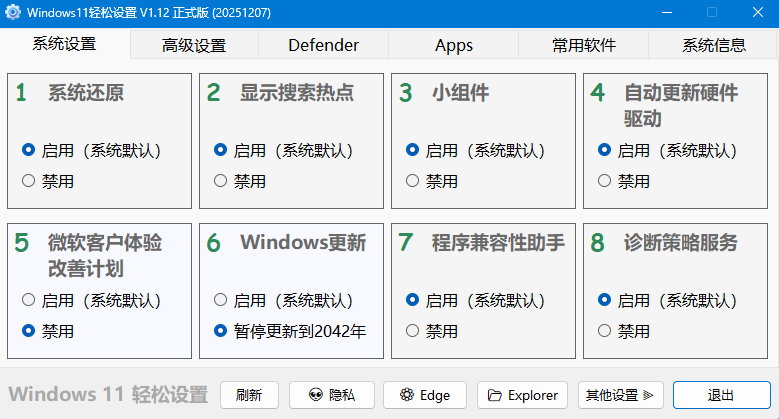Click the app gear icon in title bar

pos(13,13)
